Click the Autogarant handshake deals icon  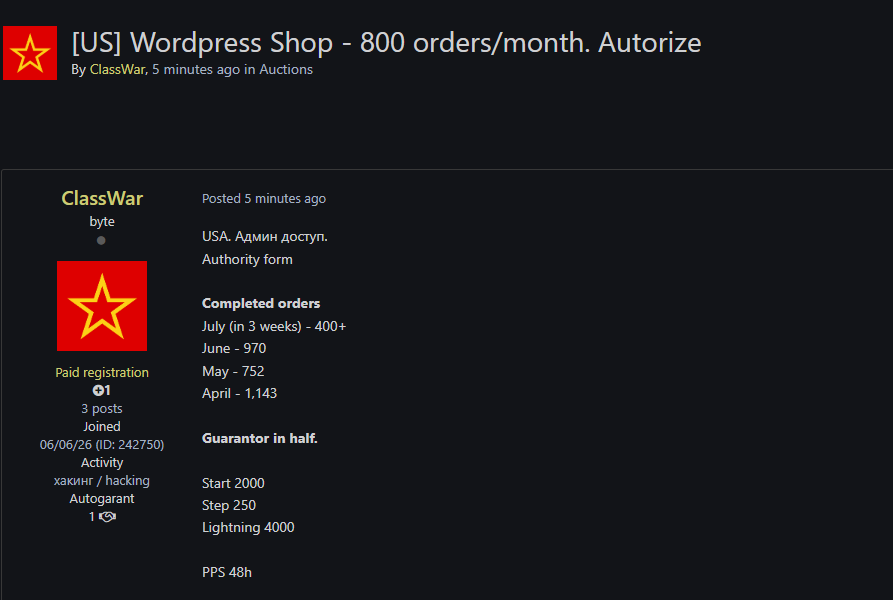(107, 517)
